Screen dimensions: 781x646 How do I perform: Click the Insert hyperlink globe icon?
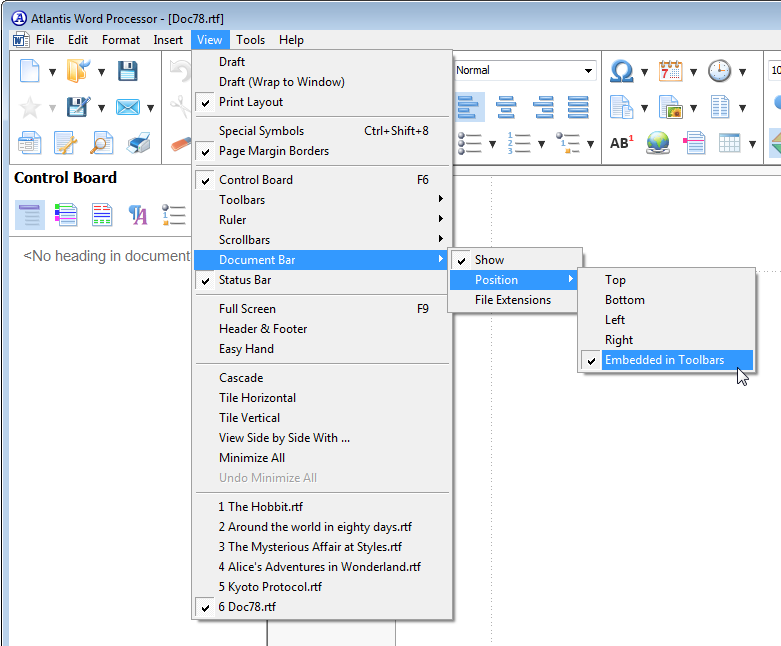657,143
